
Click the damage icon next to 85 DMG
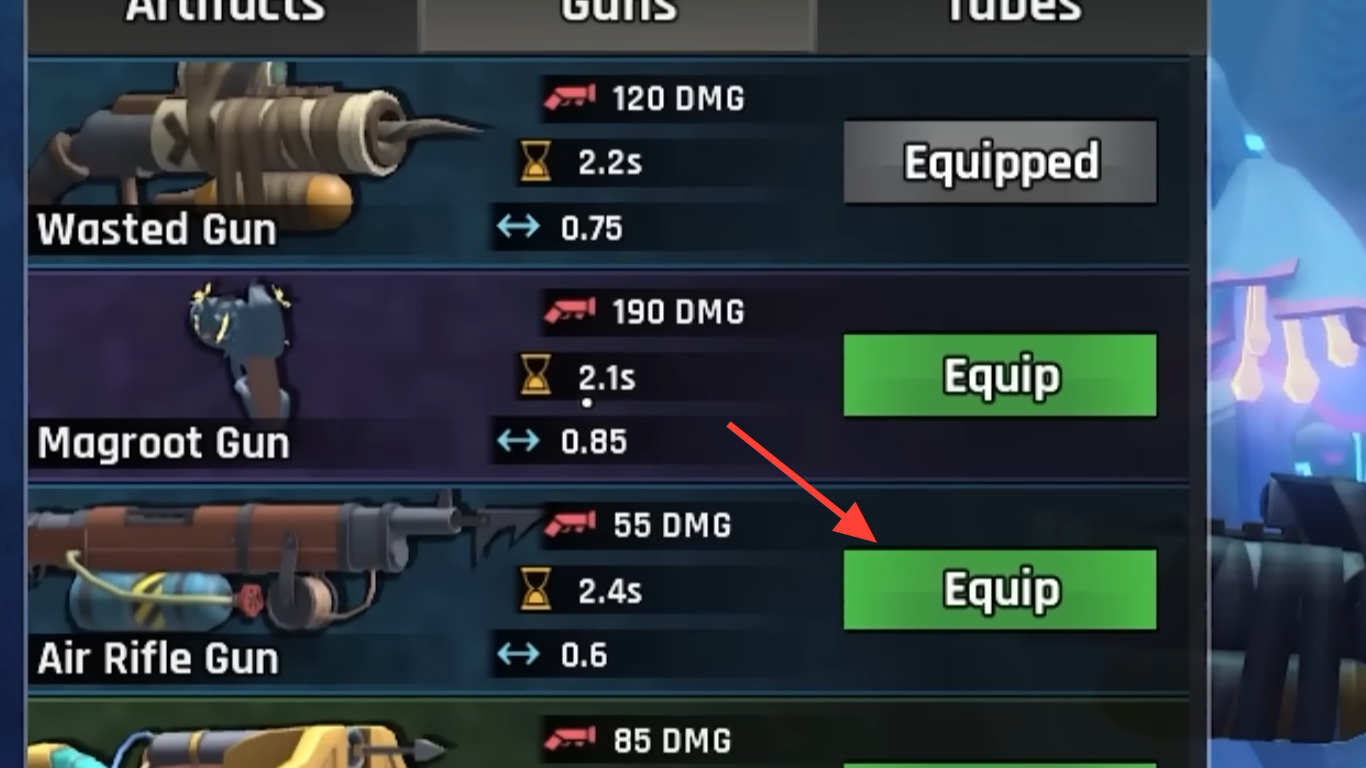(x=570, y=739)
